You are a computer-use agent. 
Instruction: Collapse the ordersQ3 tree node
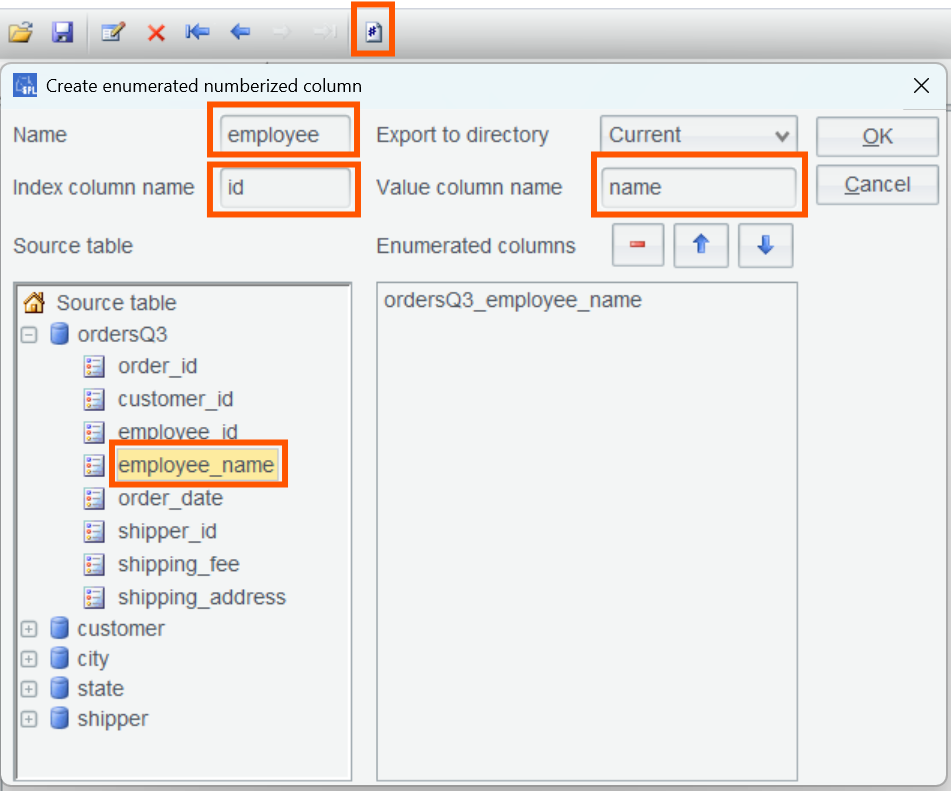tap(29, 334)
